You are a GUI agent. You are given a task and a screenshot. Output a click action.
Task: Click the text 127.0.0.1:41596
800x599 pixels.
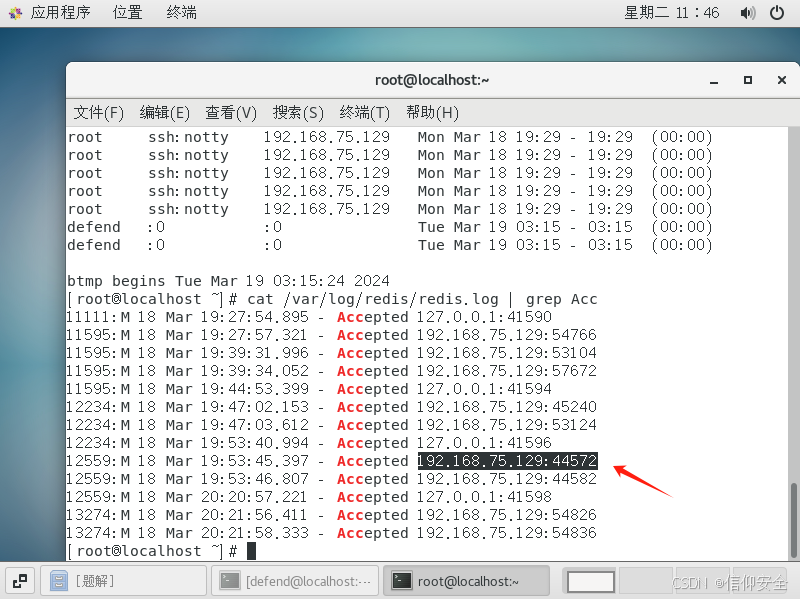484,442
